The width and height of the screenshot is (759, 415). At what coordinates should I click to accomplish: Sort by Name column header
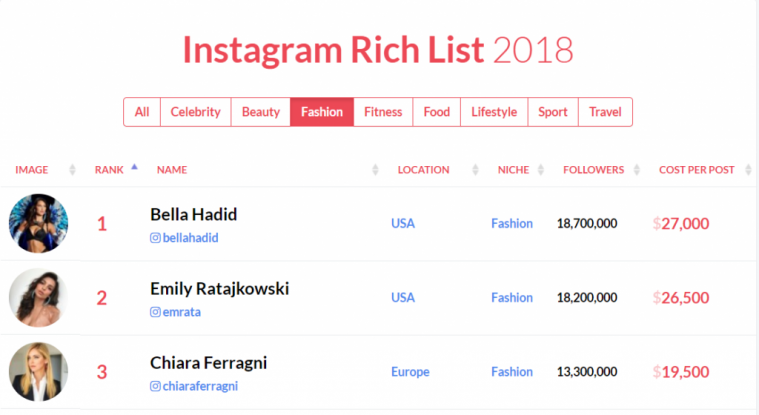pos(172,170)
